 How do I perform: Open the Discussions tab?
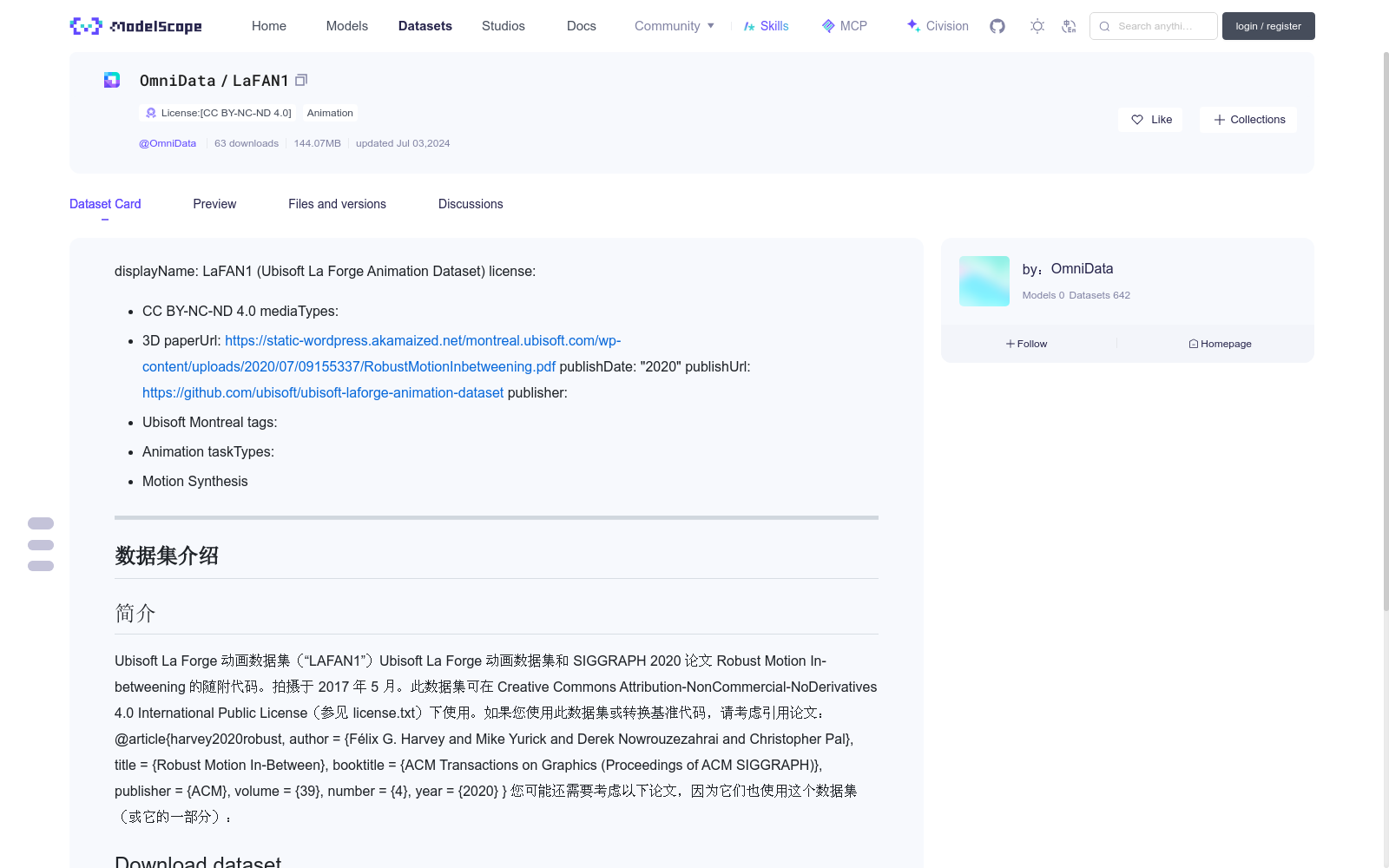[471, 204]
